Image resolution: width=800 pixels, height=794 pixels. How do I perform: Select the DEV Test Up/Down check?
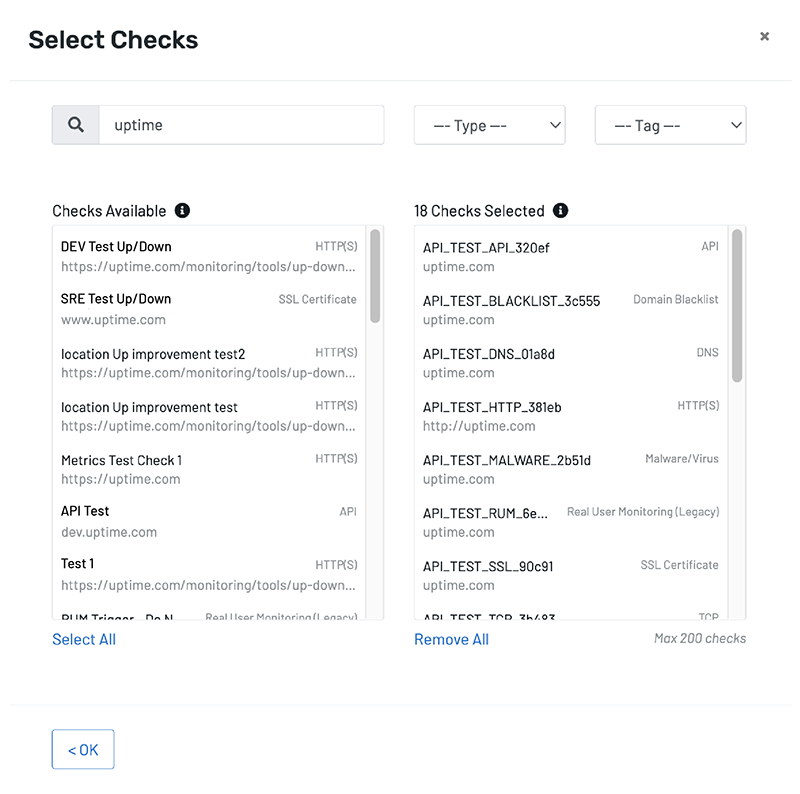click(209, 257)
